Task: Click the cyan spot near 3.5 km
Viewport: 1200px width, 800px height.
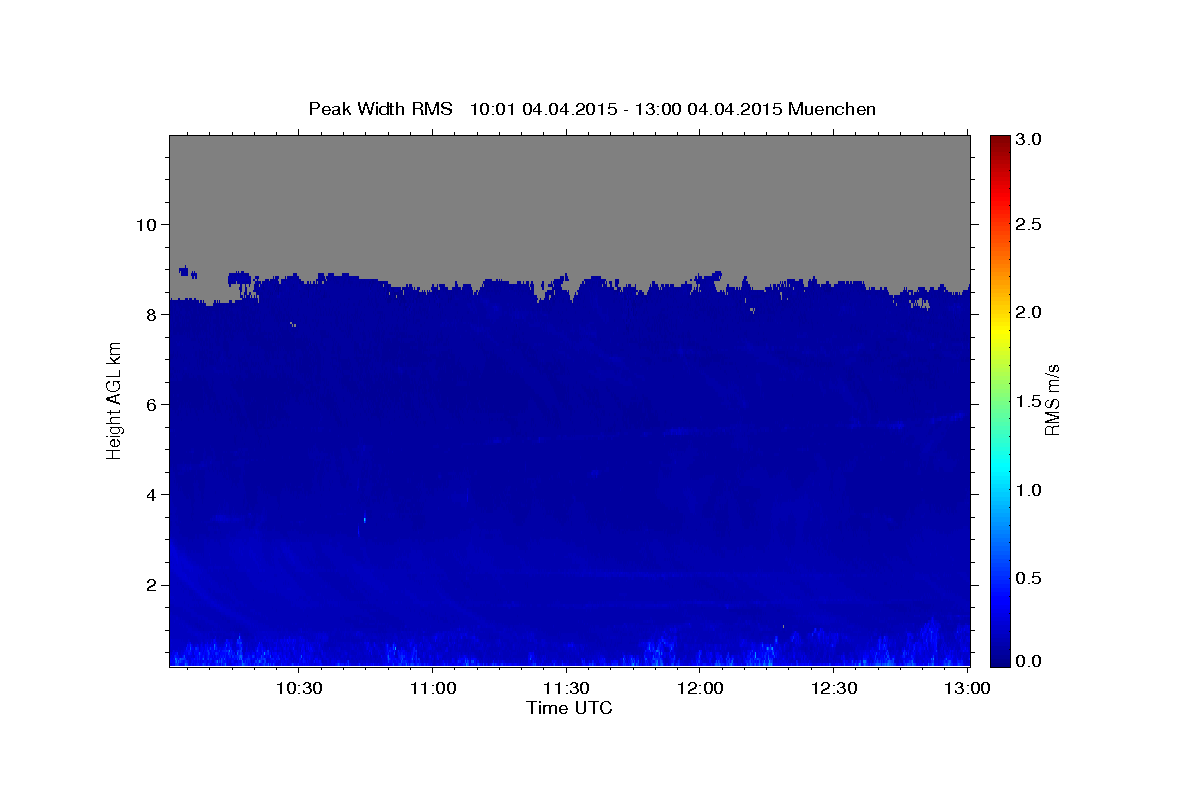Action: pyautogui.click(x=365, y=519)
